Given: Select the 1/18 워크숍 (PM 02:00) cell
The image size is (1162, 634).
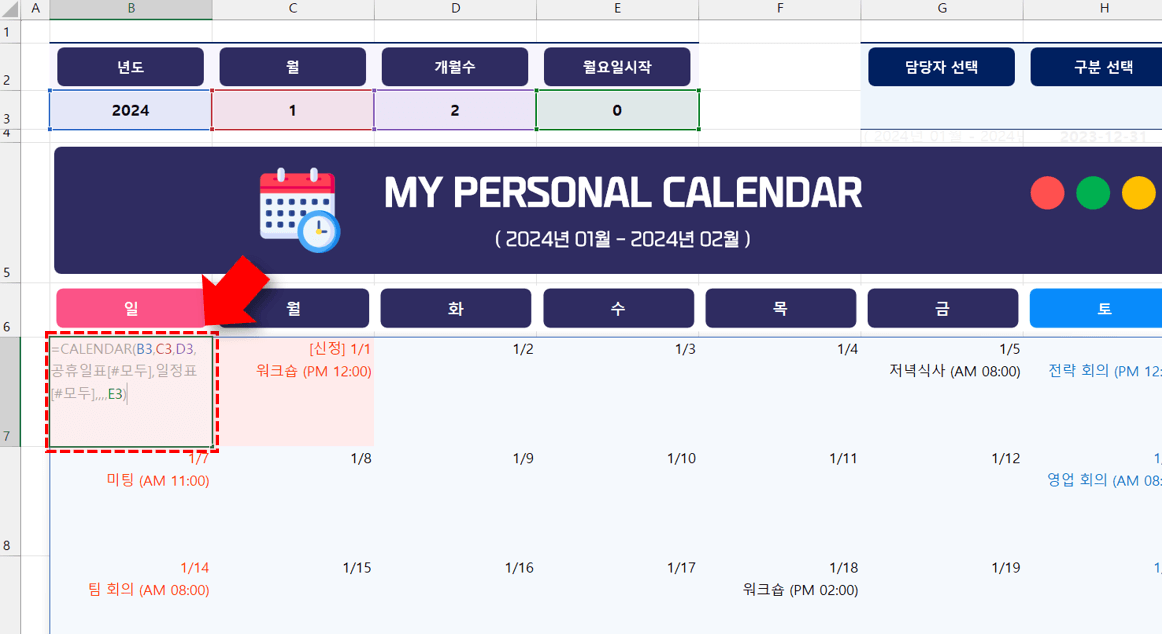Looking at the screenshot, I should click(x=780, y=595).
